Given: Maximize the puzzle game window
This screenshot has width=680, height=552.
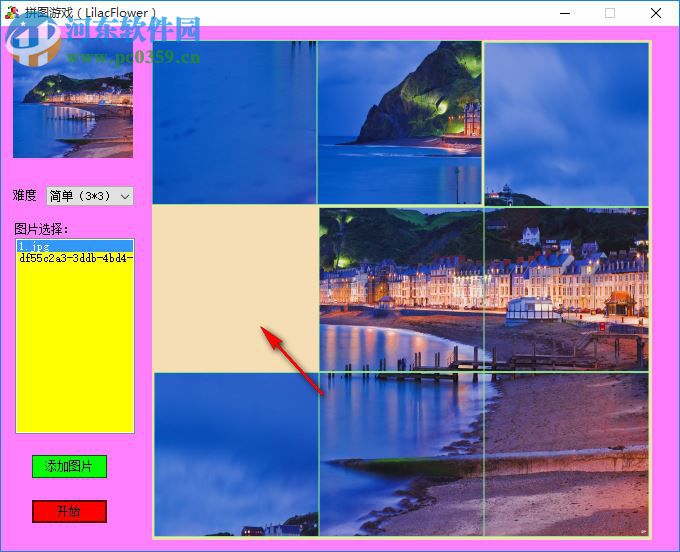Looking at the screenshot, I should click(610, 13).
